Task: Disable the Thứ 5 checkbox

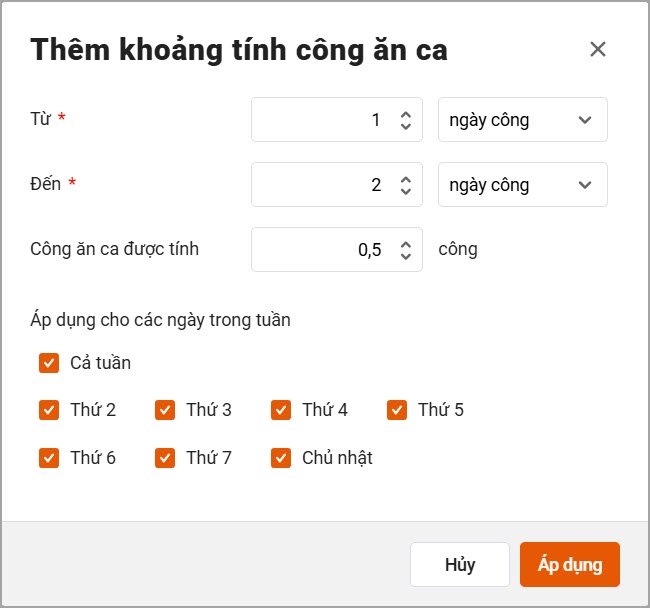Action: click(x=397, y=410)
